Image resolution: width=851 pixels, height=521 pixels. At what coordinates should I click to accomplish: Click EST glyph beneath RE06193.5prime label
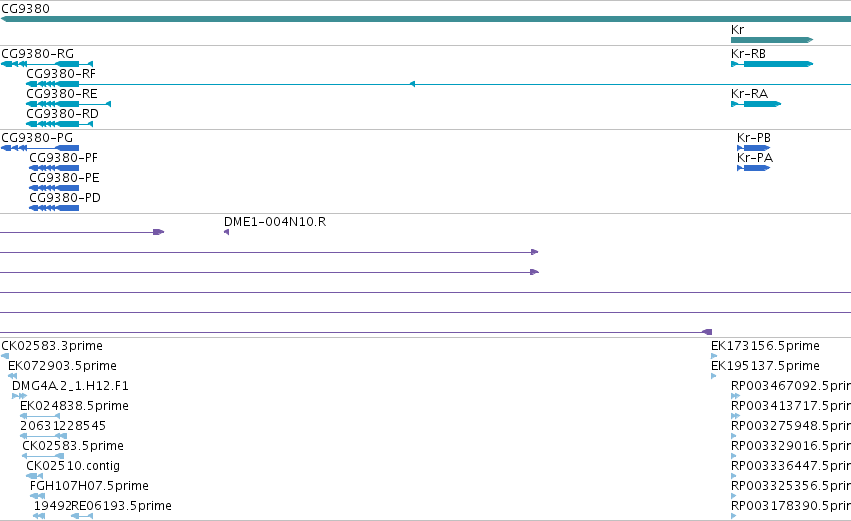(x=82, y=516)
